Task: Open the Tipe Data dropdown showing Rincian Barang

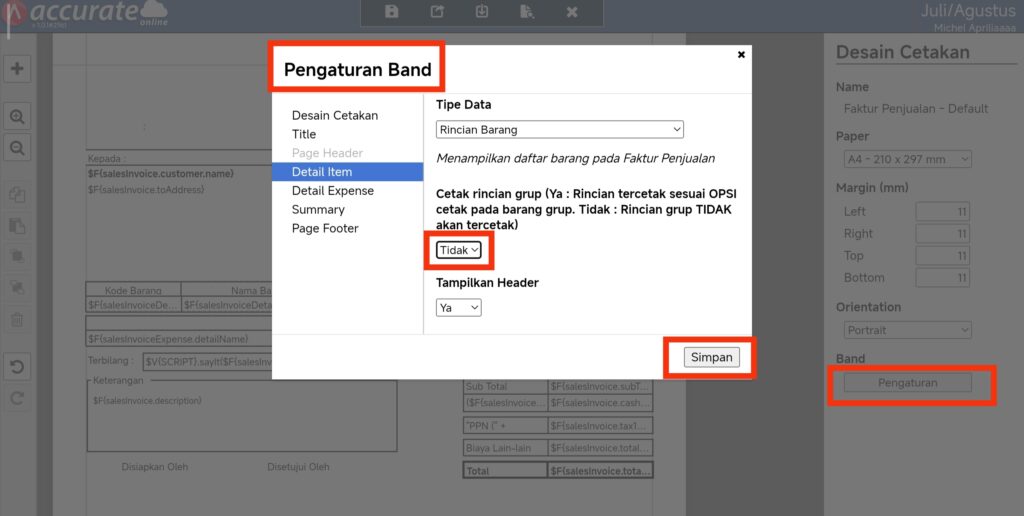Action: (x=560, y=129)
